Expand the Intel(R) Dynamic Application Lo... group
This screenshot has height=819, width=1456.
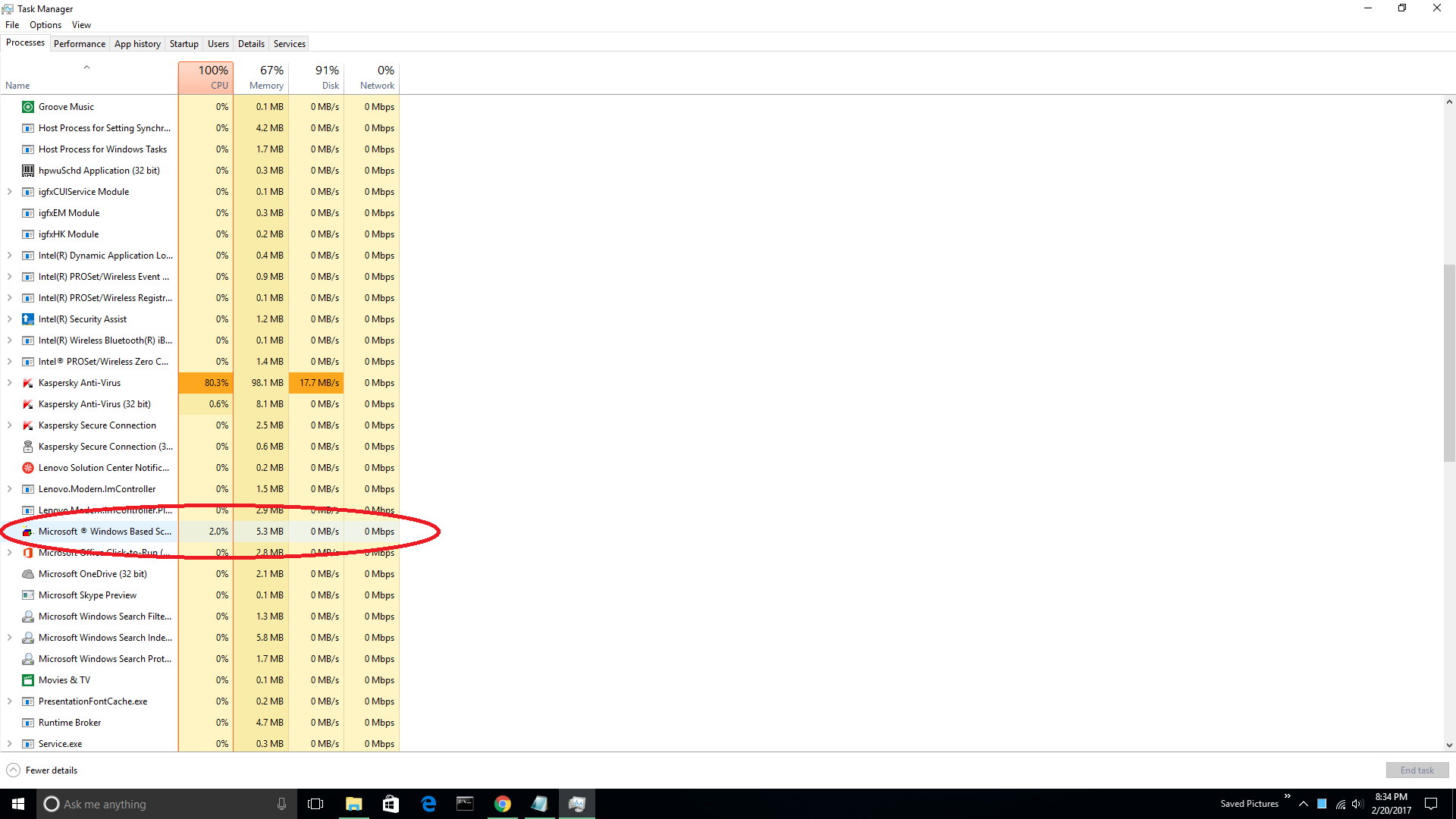(10, 256)
